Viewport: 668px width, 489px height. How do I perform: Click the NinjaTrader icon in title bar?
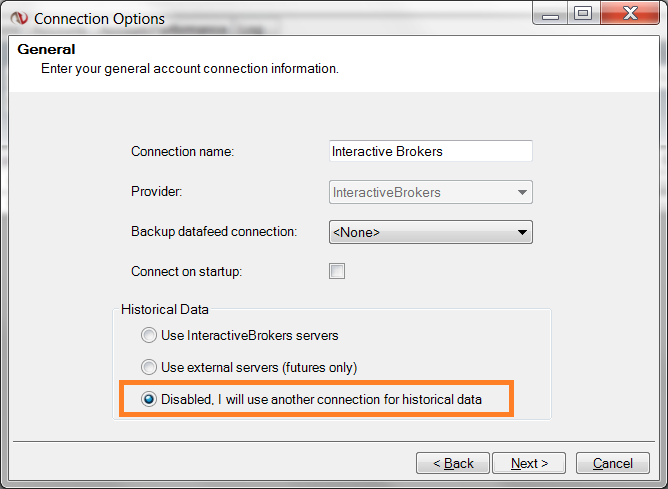(x=19, y=18)
